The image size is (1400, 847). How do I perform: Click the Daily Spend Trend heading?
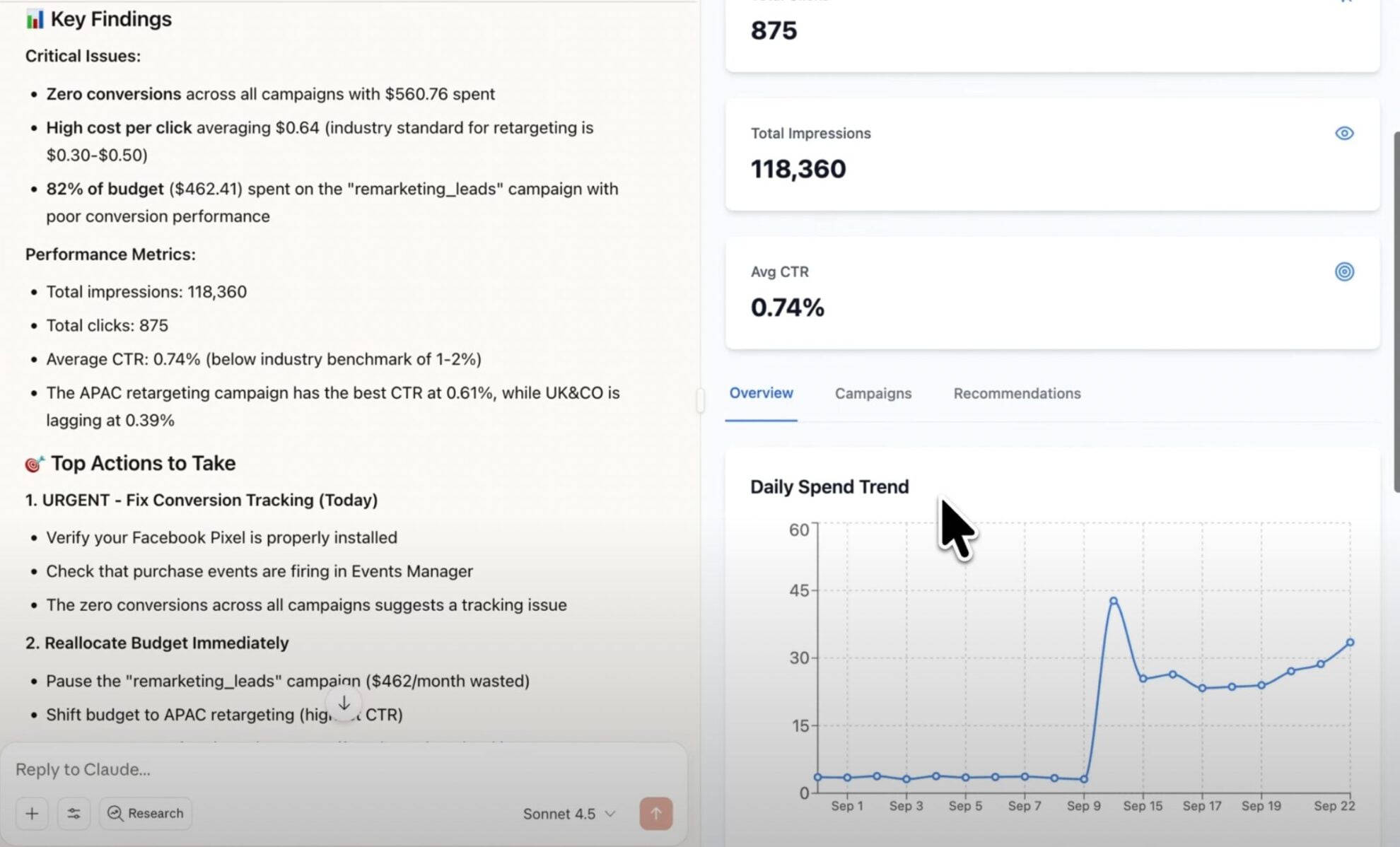click(x=829, y=486)
